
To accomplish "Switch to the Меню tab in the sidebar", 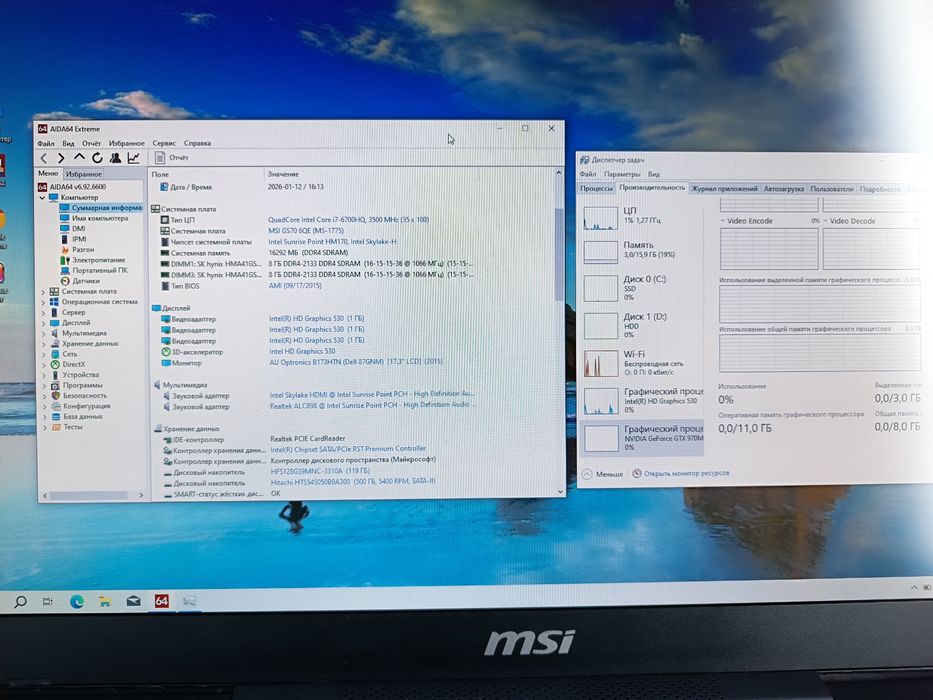I will pos(48,173).
